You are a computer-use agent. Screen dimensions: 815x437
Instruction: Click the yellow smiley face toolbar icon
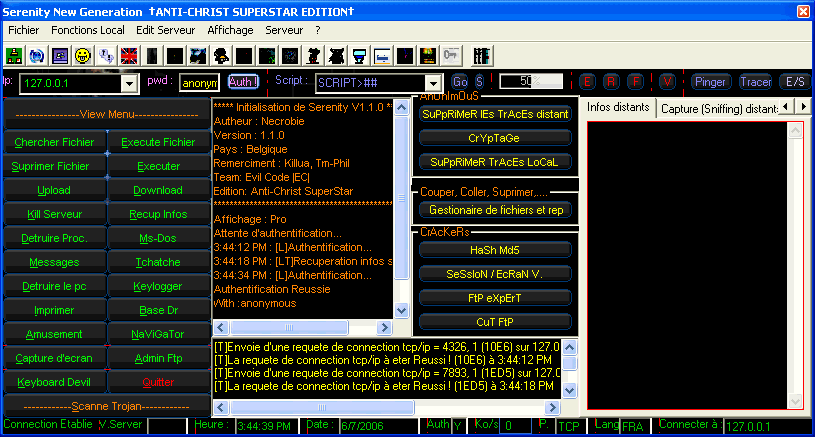(83, 54)
